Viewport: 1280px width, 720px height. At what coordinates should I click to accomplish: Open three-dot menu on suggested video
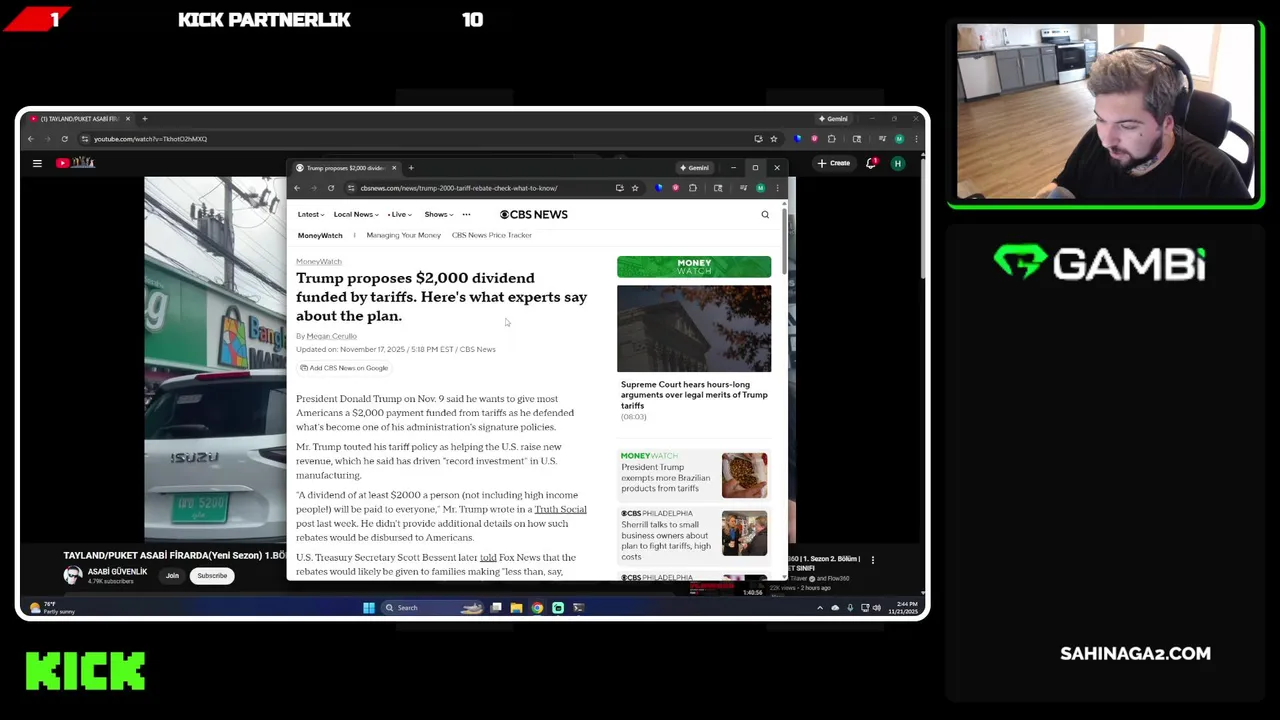point(872,560)
